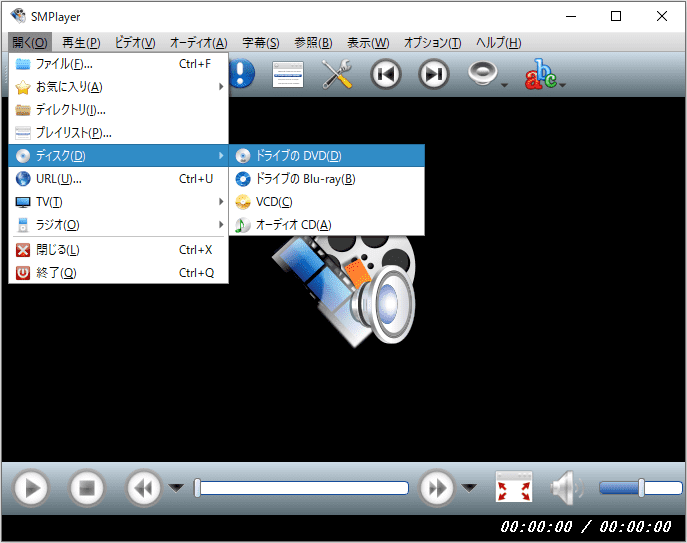Viewport: 687px width, 543px height.
Task: Open the TV(T) submenu entry
Action: (x=118, y=202)
